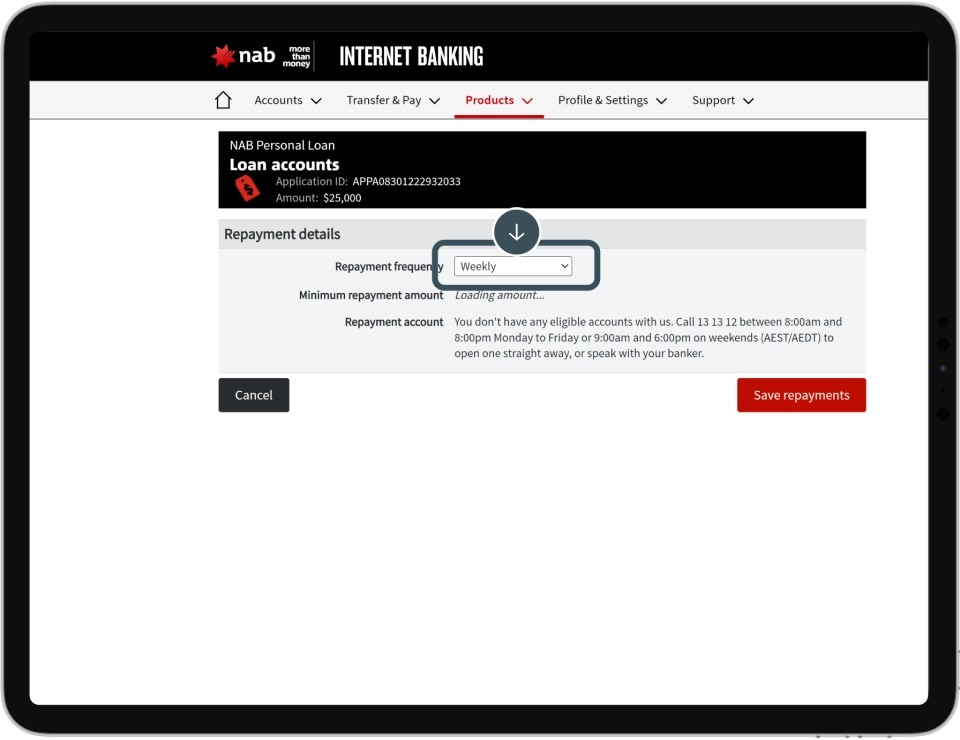960x740 pixels.
Task: Click the Application ID number text
Action: [406, 182]
